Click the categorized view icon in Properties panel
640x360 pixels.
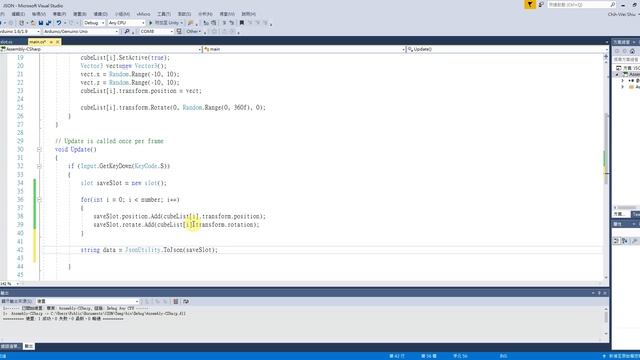pyautogui.click(x=616, y=241)
